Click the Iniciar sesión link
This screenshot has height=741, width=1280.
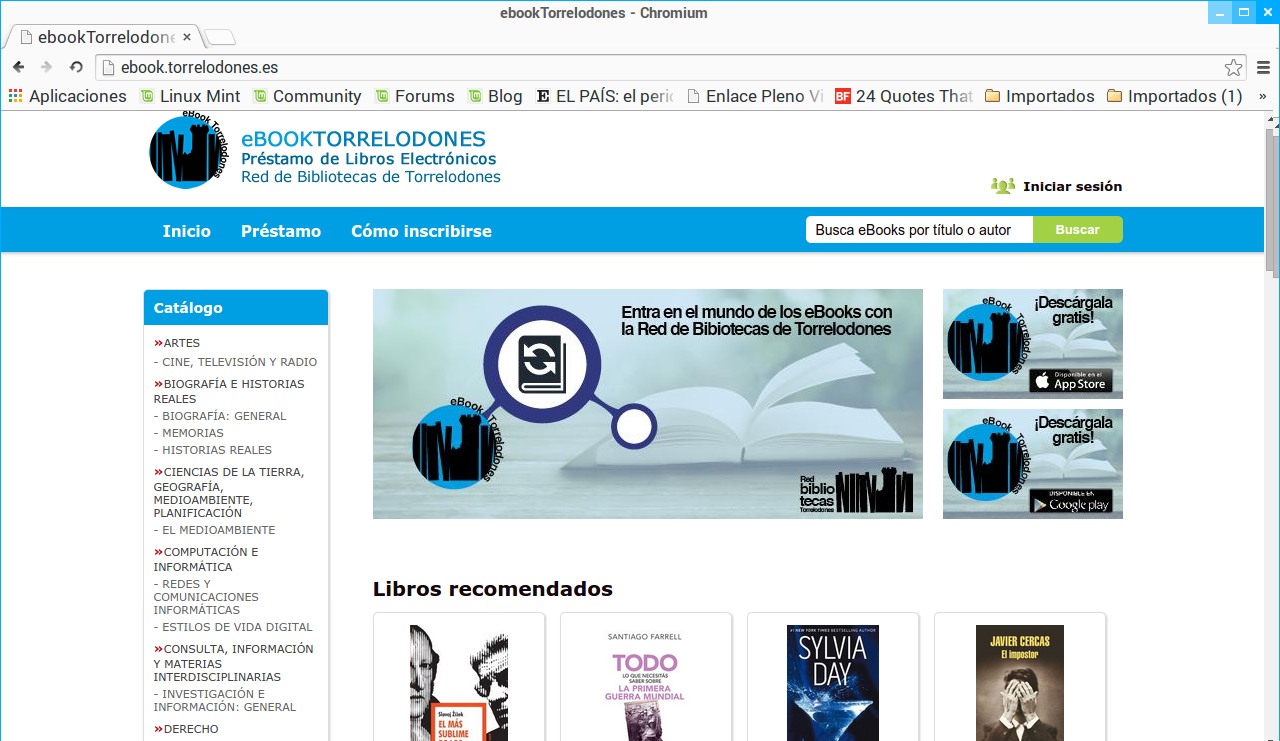point(1072,186)
